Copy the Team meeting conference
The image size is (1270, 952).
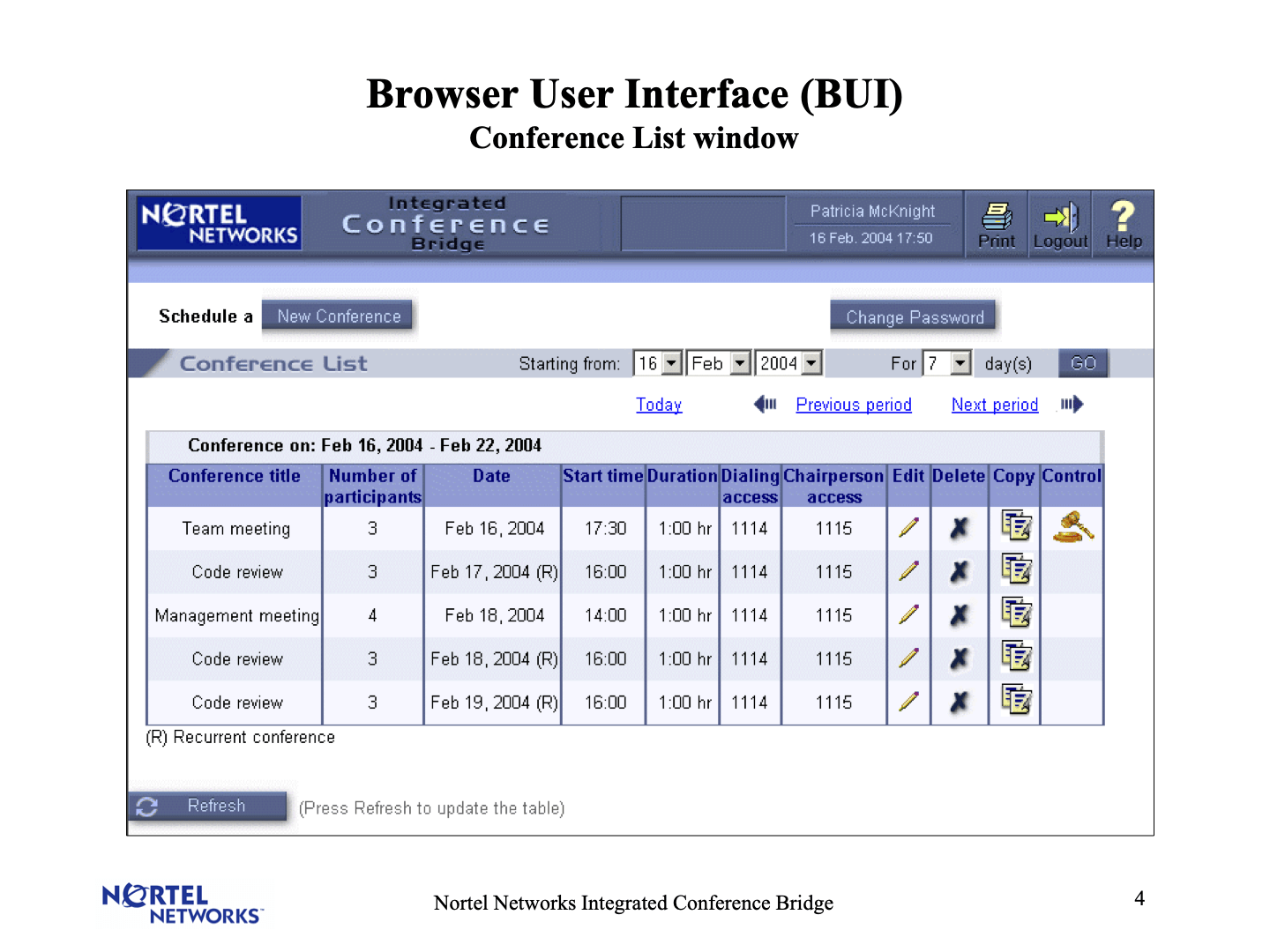[1016, 526]
